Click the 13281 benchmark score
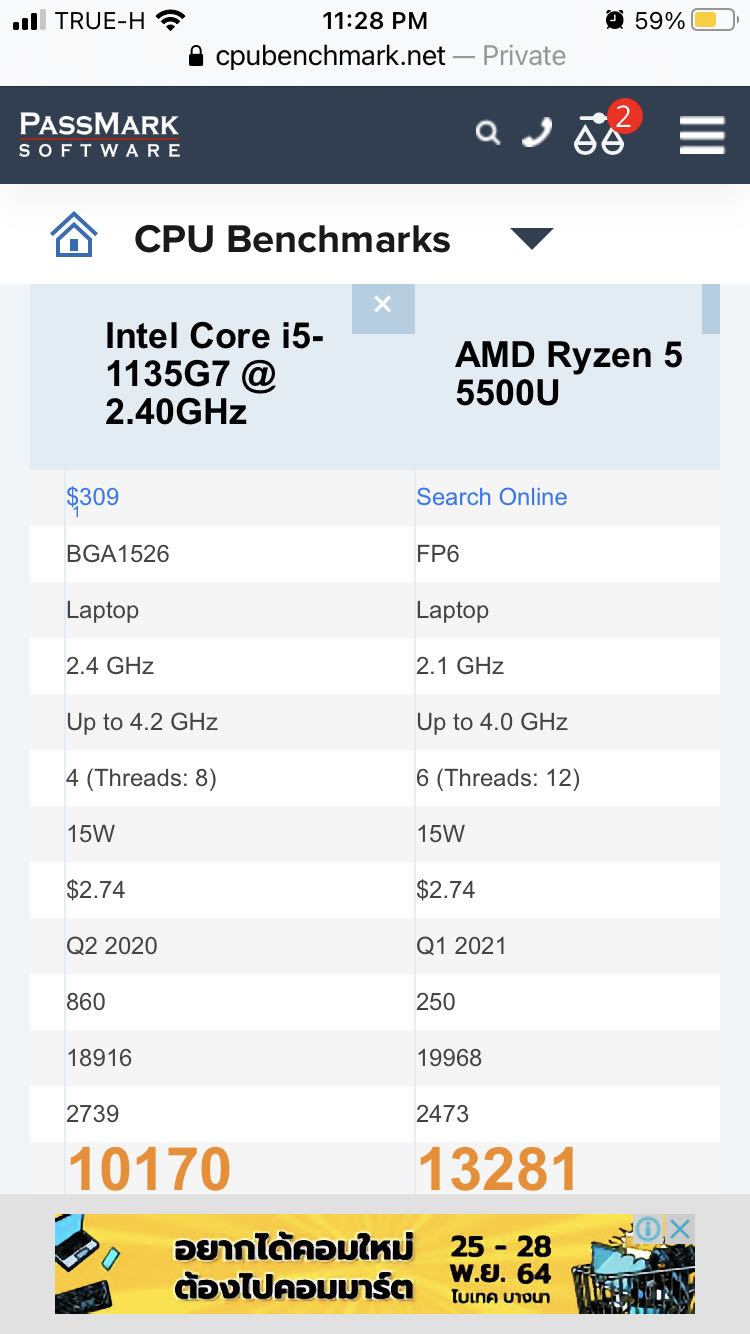The image size is (750, 1334). 498,1169
